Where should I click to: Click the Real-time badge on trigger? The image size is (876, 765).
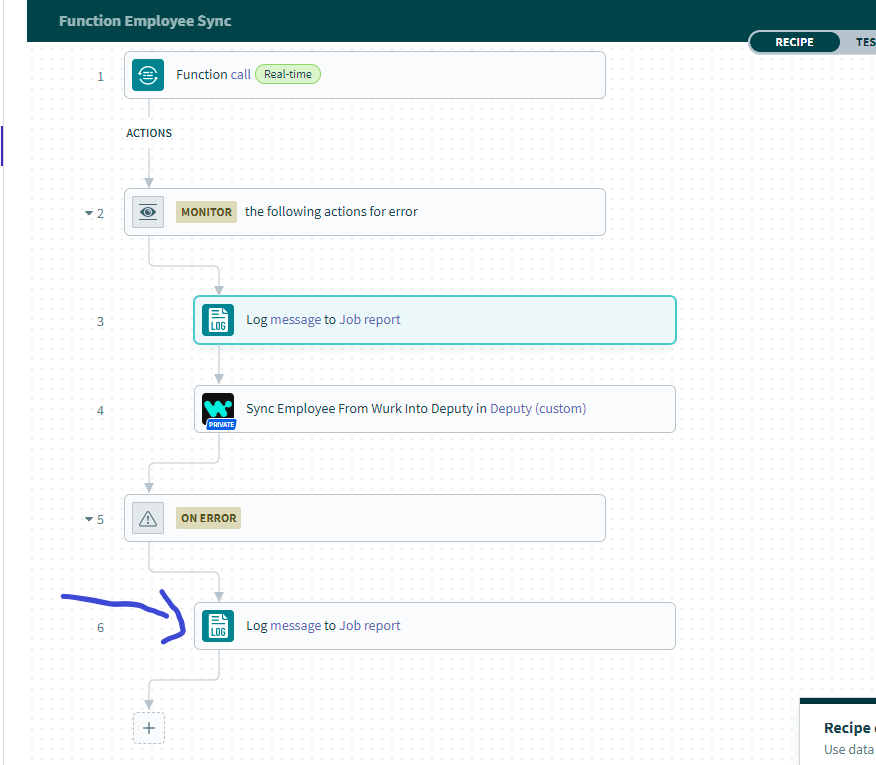[288, 74]
